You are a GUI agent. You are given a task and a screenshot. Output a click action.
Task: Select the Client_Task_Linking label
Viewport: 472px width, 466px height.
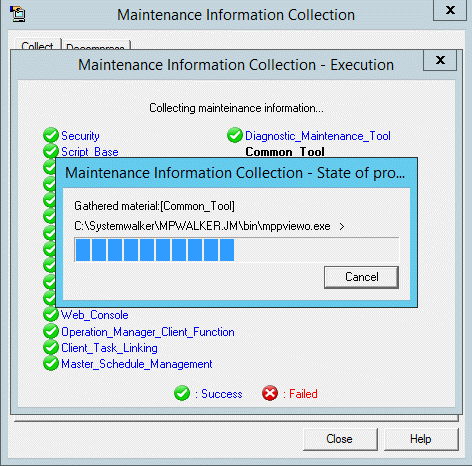point(109,348)
